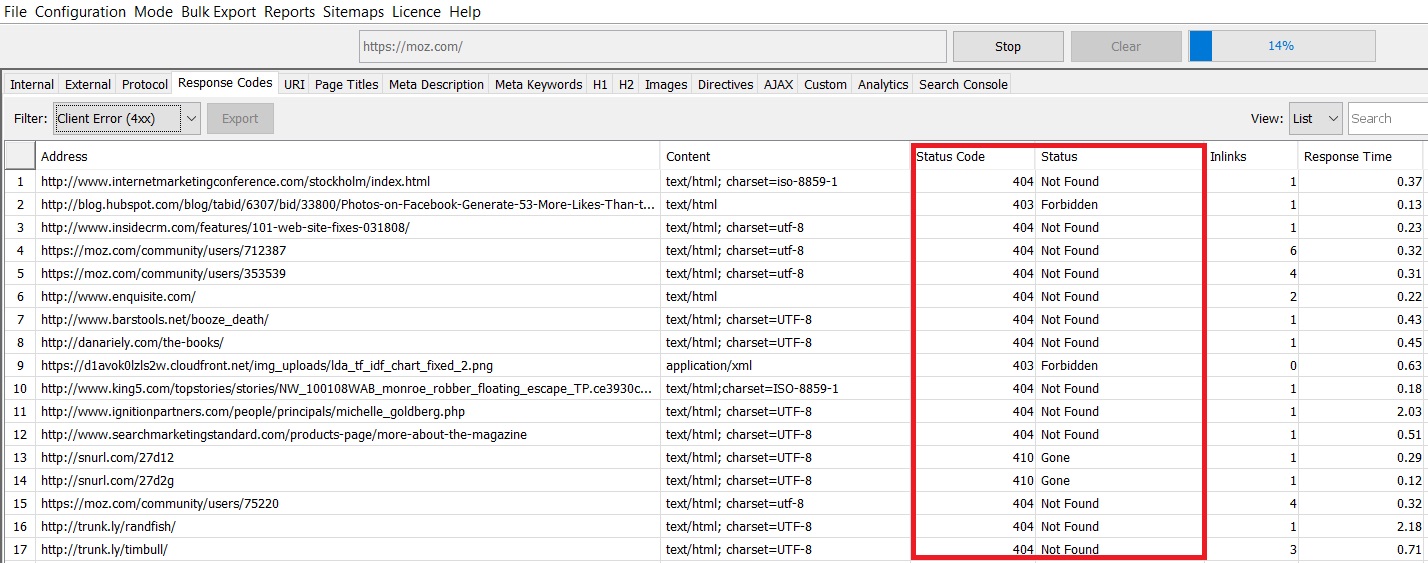
Task: Open the Bulk Export menu
Action: pyautogui.click(x=218, y=12)
